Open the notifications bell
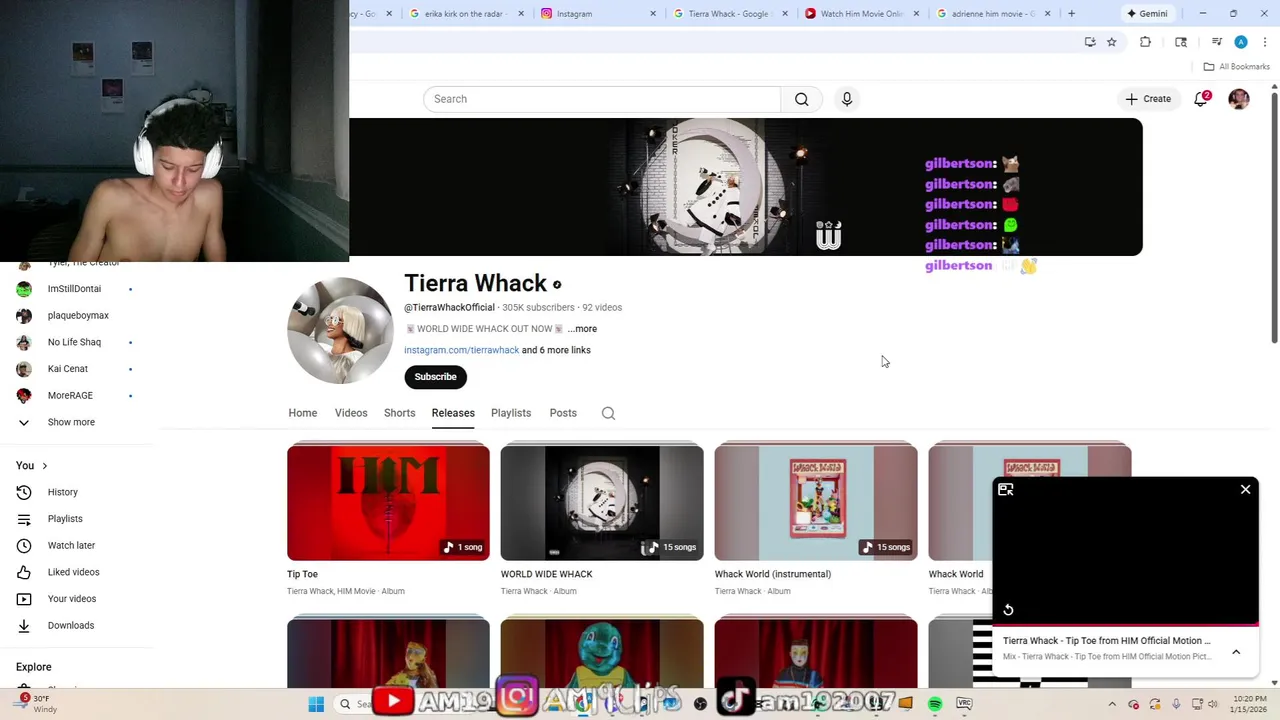Screen dimensions: 1280x720 pyautogui.click(x=1201, y=99)
